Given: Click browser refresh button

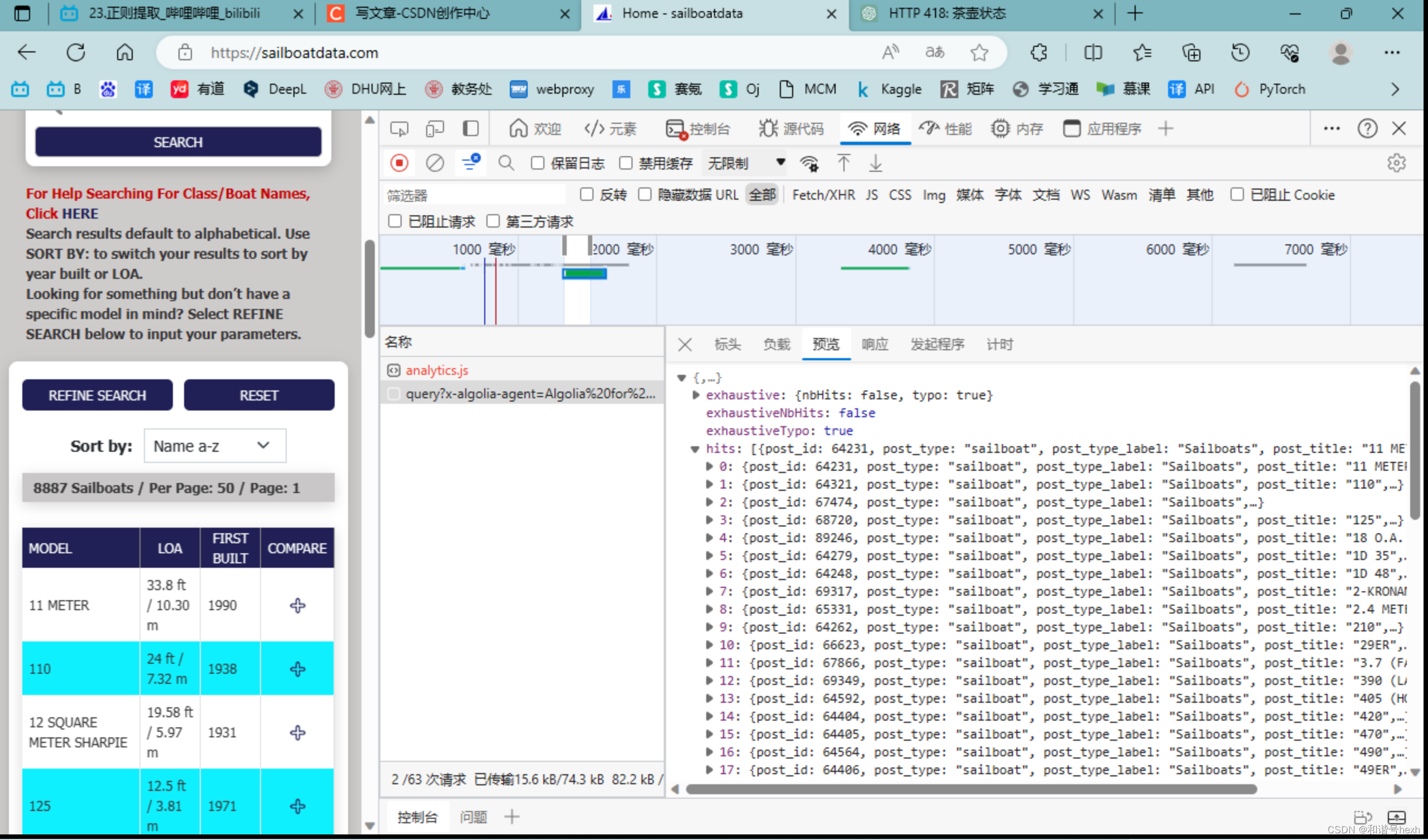Looking at the screenshot, I should [x=75, y=53].
